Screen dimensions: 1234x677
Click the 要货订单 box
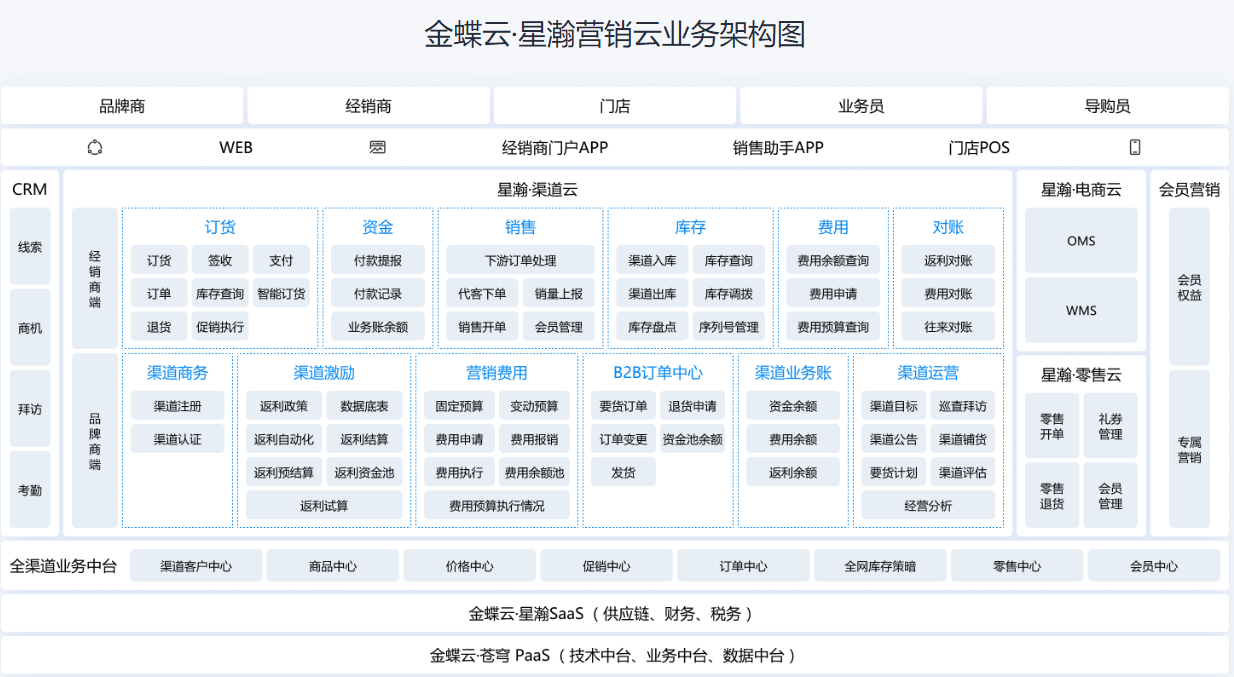(x=623, y=406)
